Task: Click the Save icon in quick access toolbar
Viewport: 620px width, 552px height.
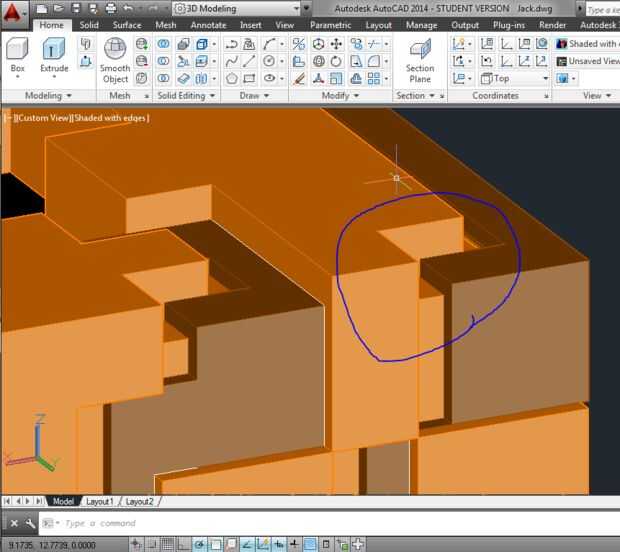Action: [x=76, y=8]
